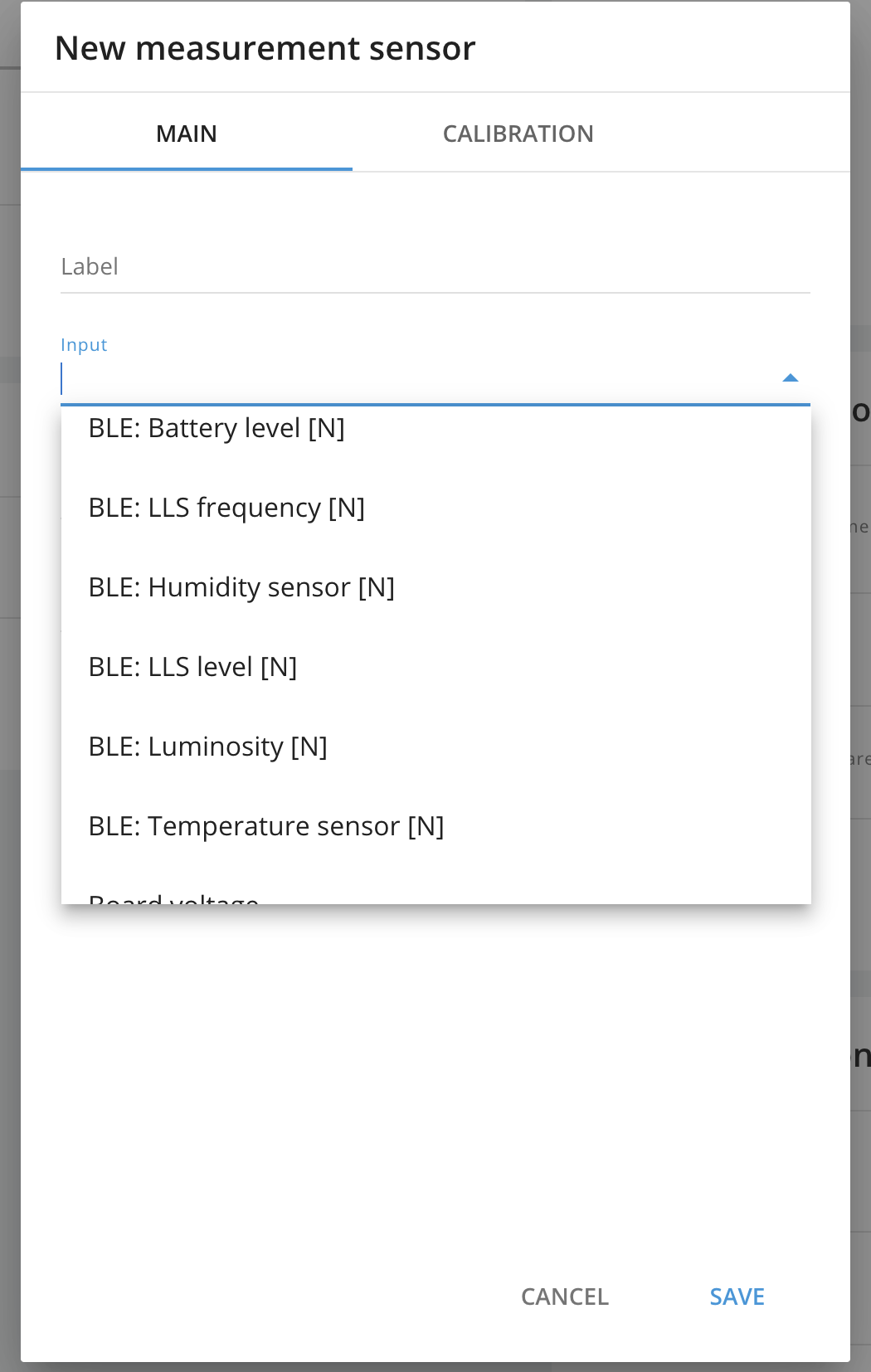Choose BLE: LLS frequency [N] option
Viewport: 871px width, 1372px height.
pyautogui.click(x=435, y=508)
